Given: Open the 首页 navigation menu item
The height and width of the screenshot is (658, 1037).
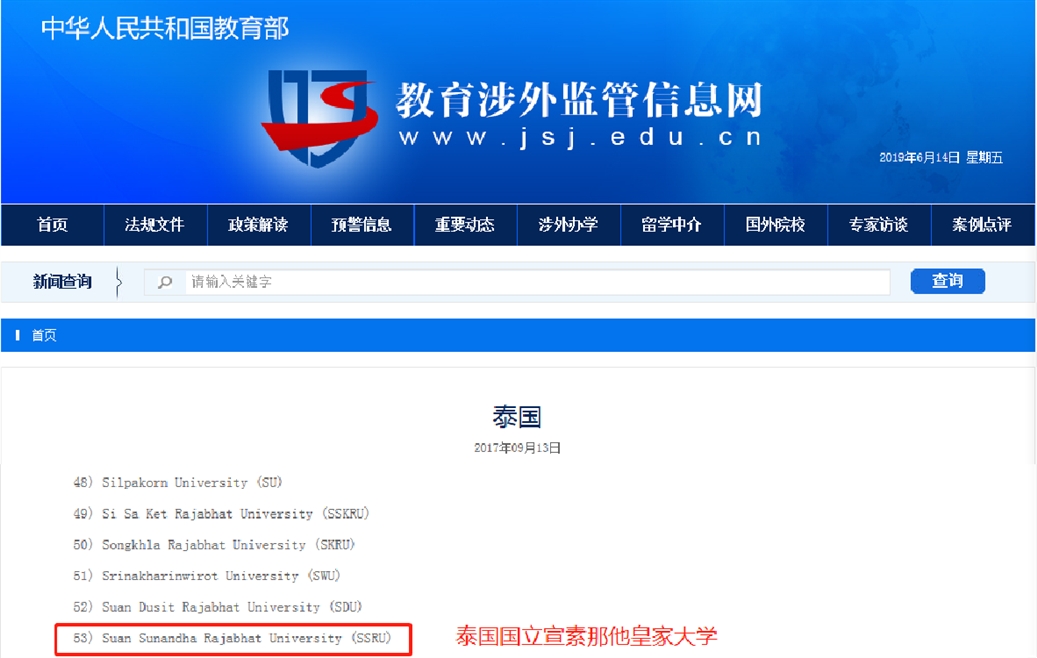Looking at the screenshot, I should (52, 225).
